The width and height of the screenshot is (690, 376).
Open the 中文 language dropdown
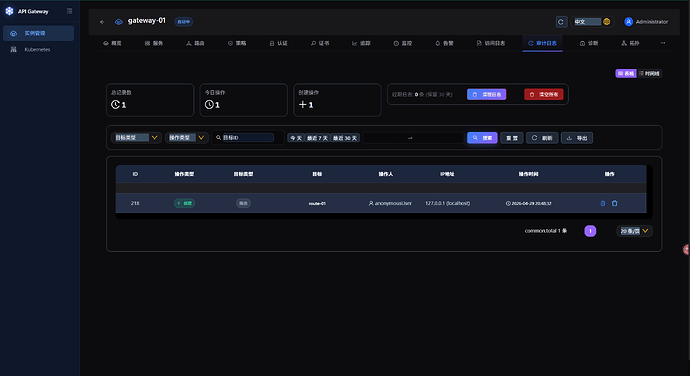(592, 22)
